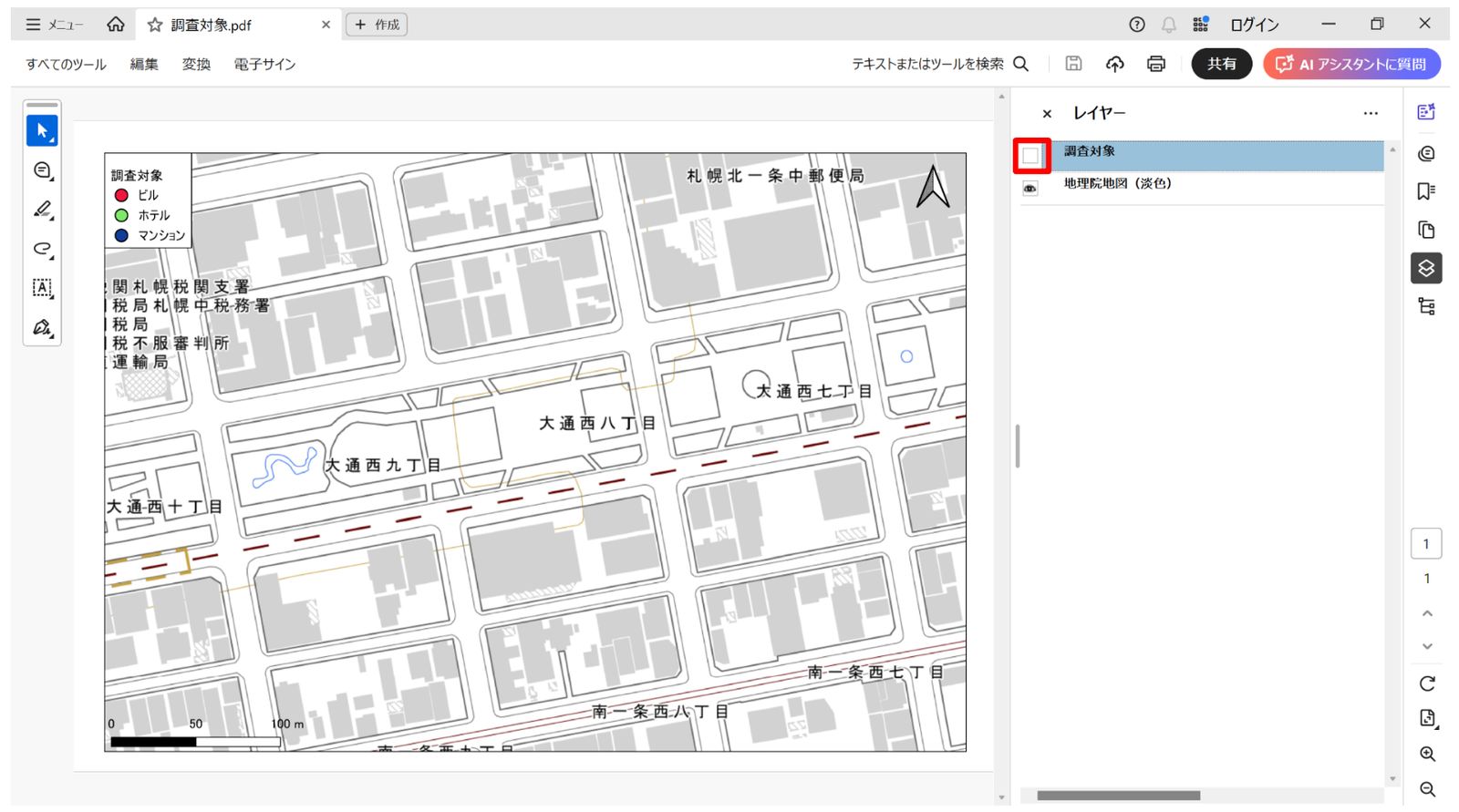Viewport: 1459px width, 812px height.
Task: Open the AI assistant sidebar icon
Action: pos(1426,112)
